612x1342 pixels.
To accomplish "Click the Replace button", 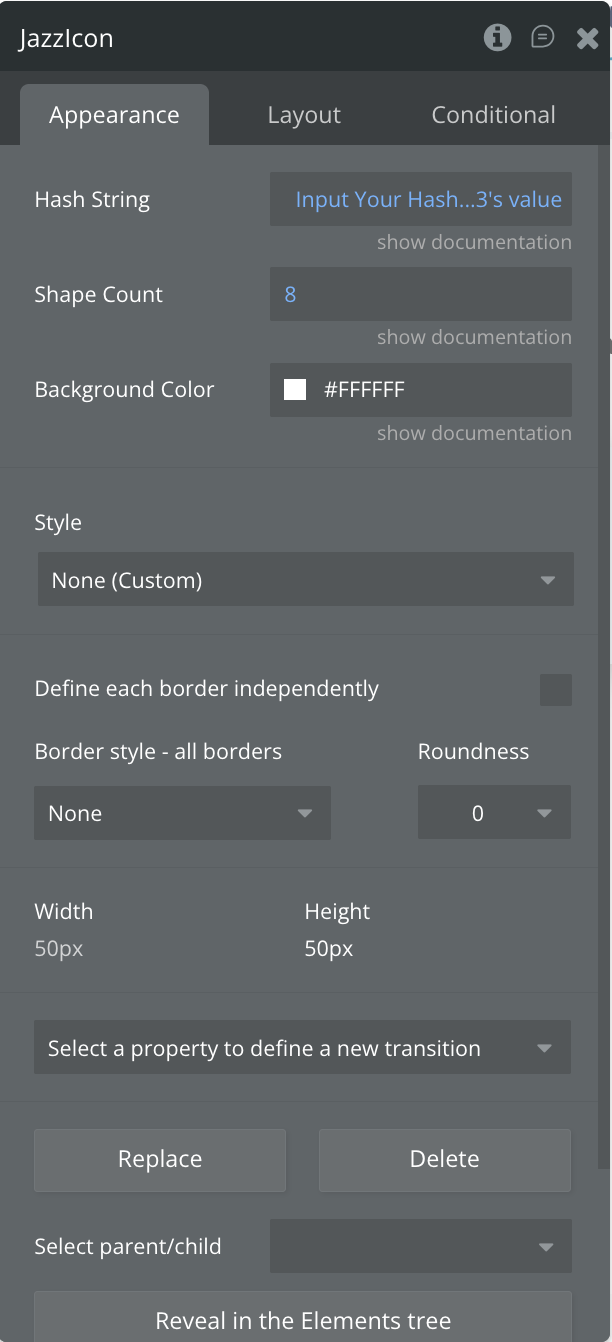I will pos(160,1159).
